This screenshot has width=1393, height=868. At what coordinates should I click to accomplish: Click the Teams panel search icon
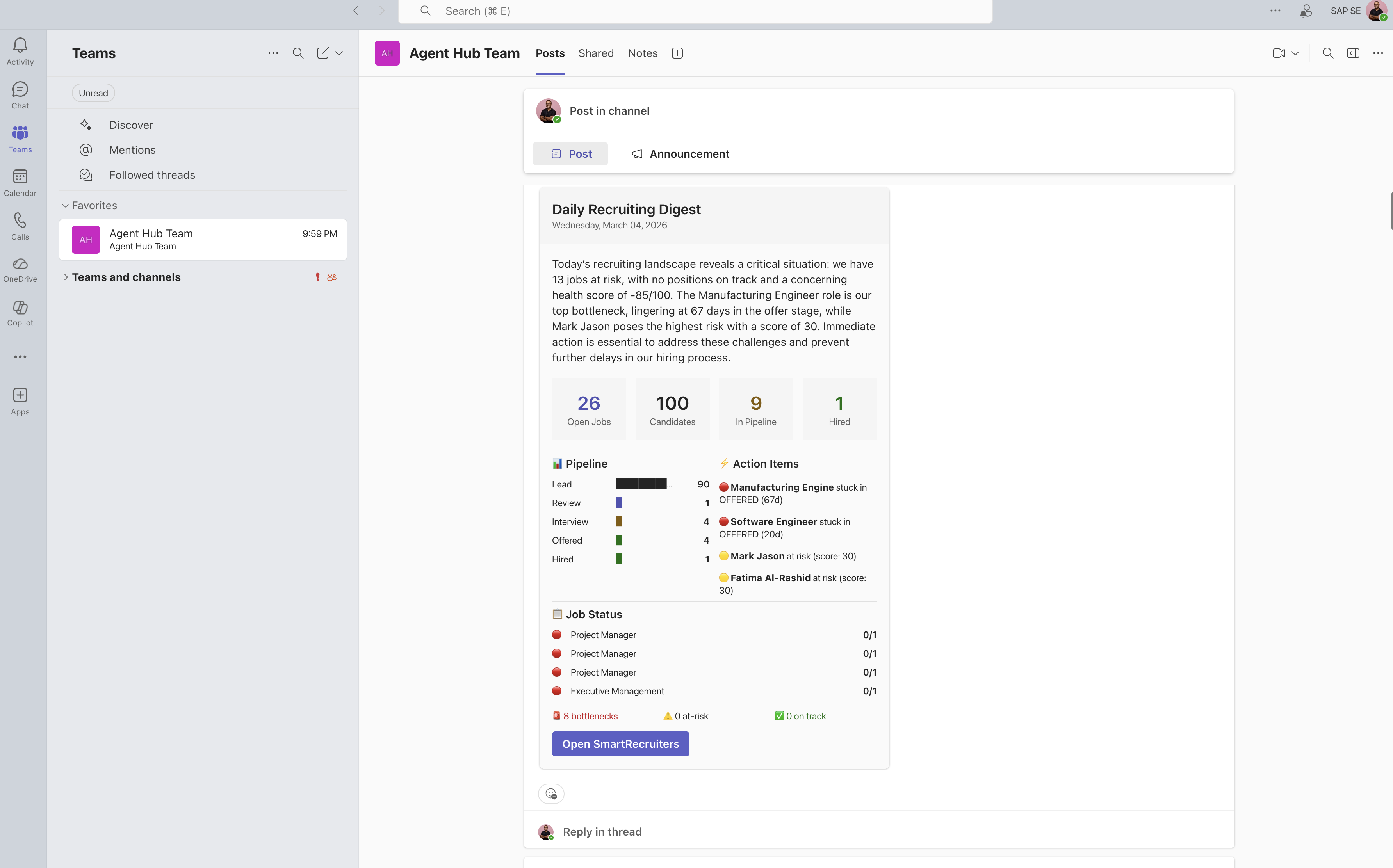[x=298, y=53]
